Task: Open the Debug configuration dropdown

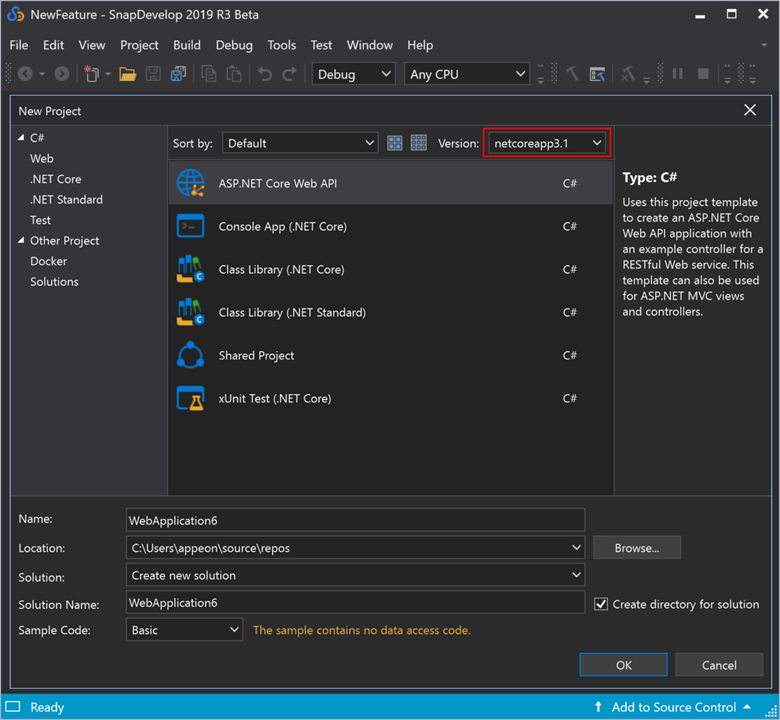Action: click(353, 74)
